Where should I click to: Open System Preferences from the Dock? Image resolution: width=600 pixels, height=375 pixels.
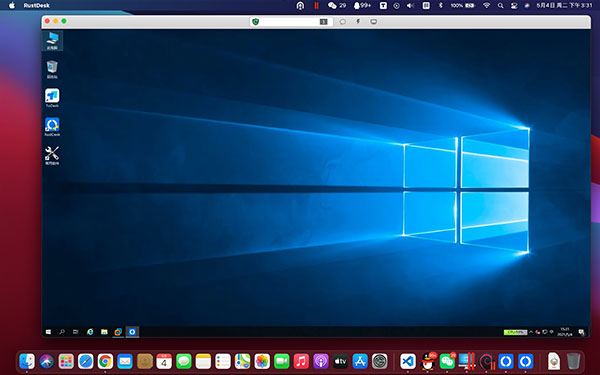tap(380, 361)
